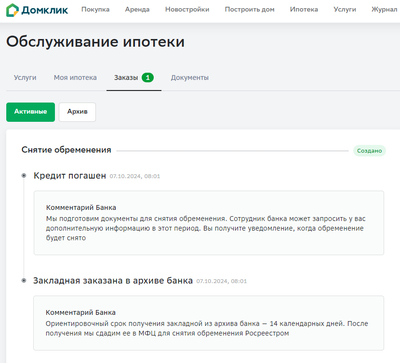Open the Построить дом section

coord(249,10)
